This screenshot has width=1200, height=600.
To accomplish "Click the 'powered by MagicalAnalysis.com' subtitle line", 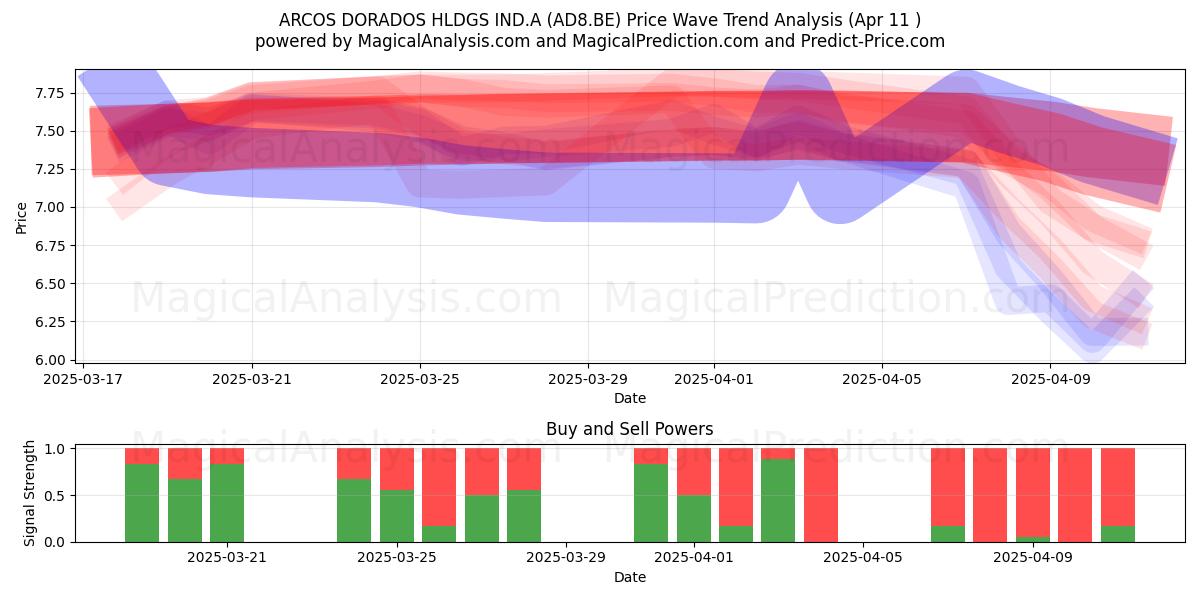I will (x=600, y=41).
